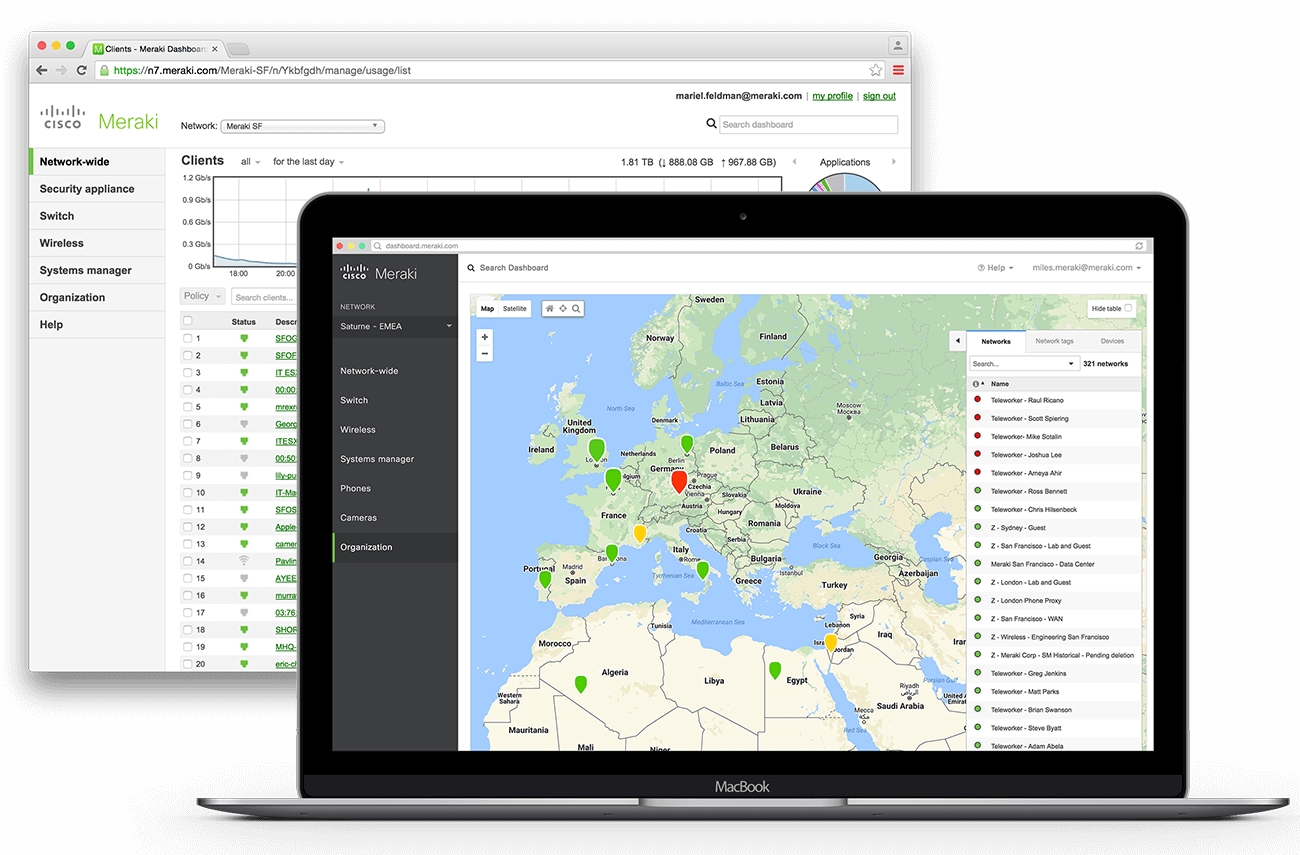Click the Cisco Meraki logo in dark sidebar
Image resolution: width=1300 pixels, height=855 pixels.
coord(378,273)
